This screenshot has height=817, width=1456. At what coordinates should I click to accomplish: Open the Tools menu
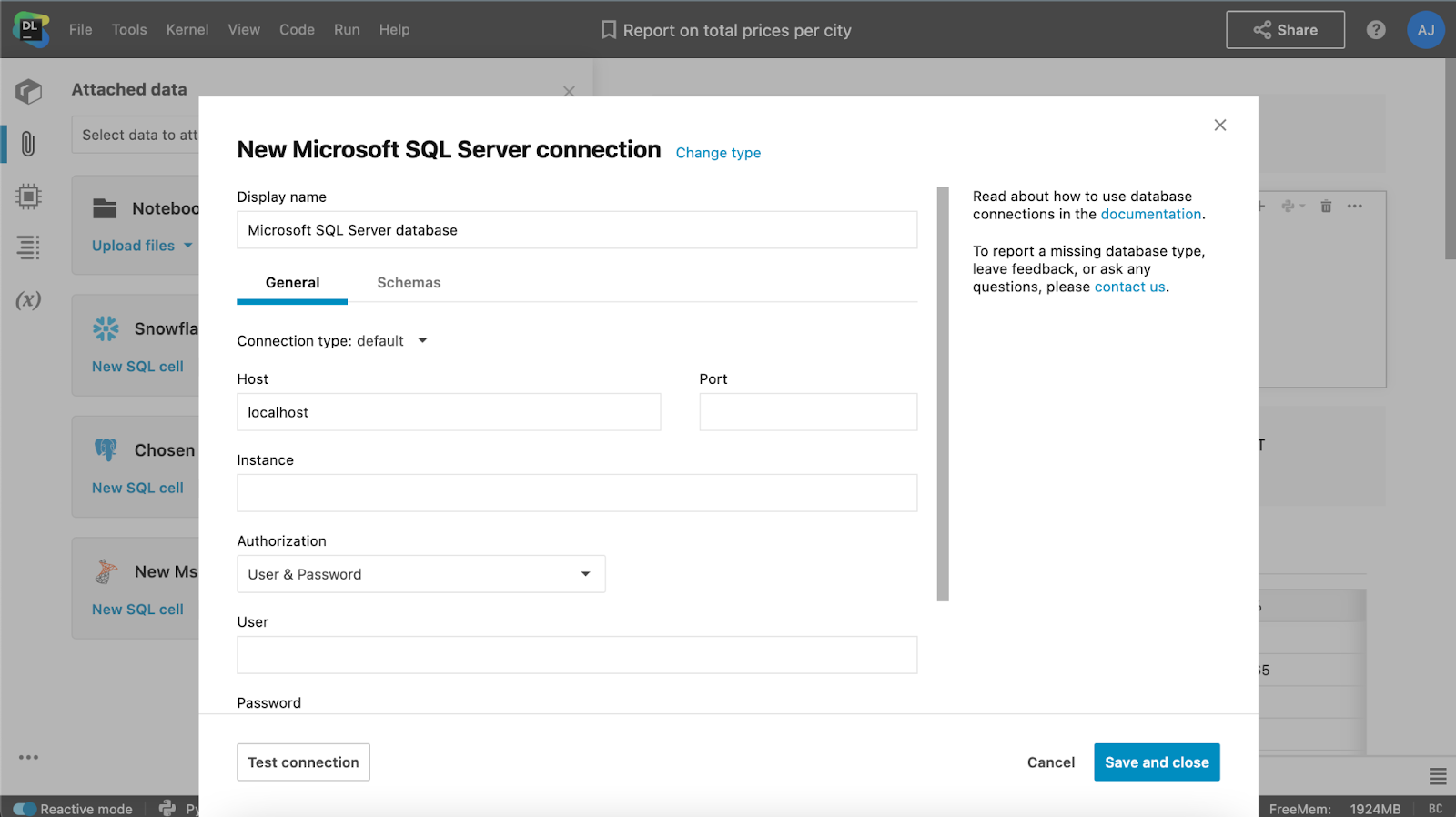click(x=129, y=30)
